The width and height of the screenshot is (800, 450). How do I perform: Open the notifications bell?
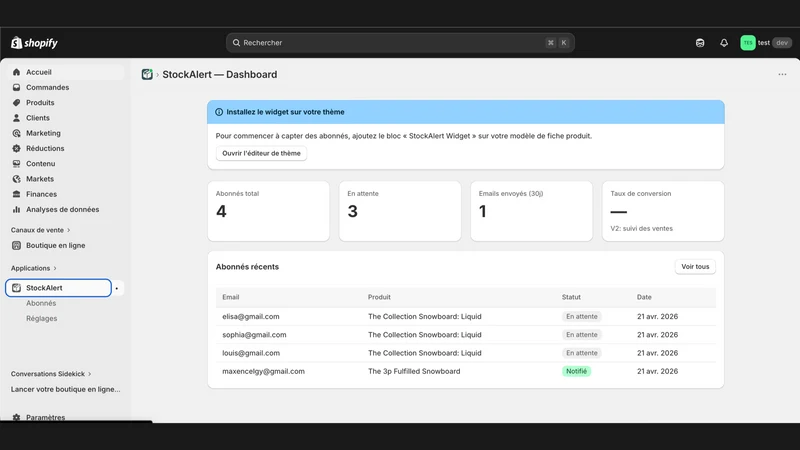tap(724, 43)
